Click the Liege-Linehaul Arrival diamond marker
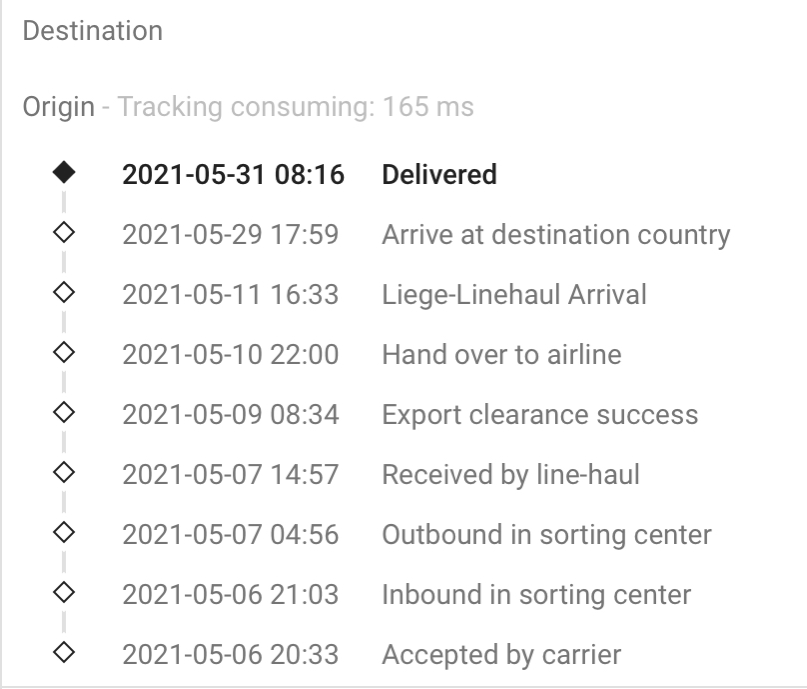This screenshot has width=807, height=689. [x=64, y=294]
